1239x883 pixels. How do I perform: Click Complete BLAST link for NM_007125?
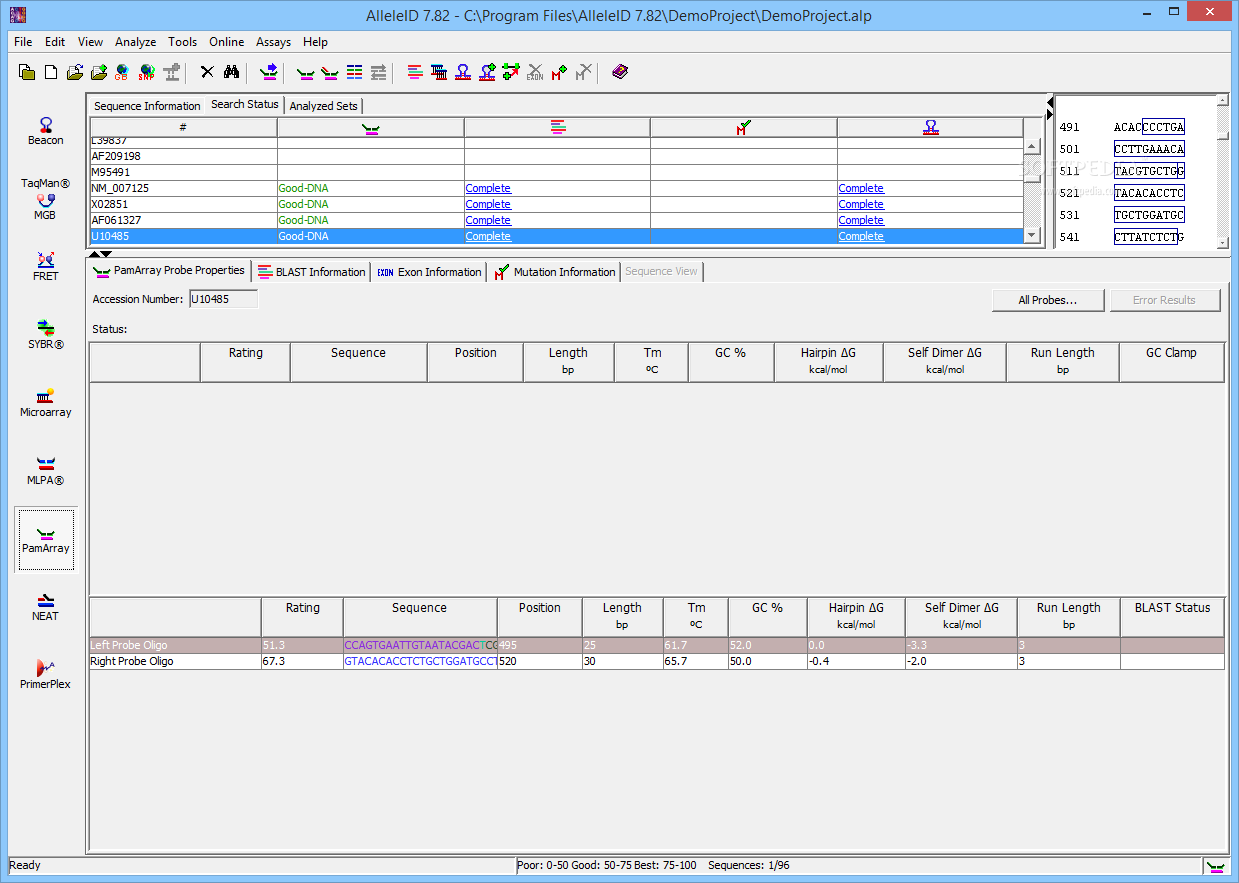(x=488, y=188)
